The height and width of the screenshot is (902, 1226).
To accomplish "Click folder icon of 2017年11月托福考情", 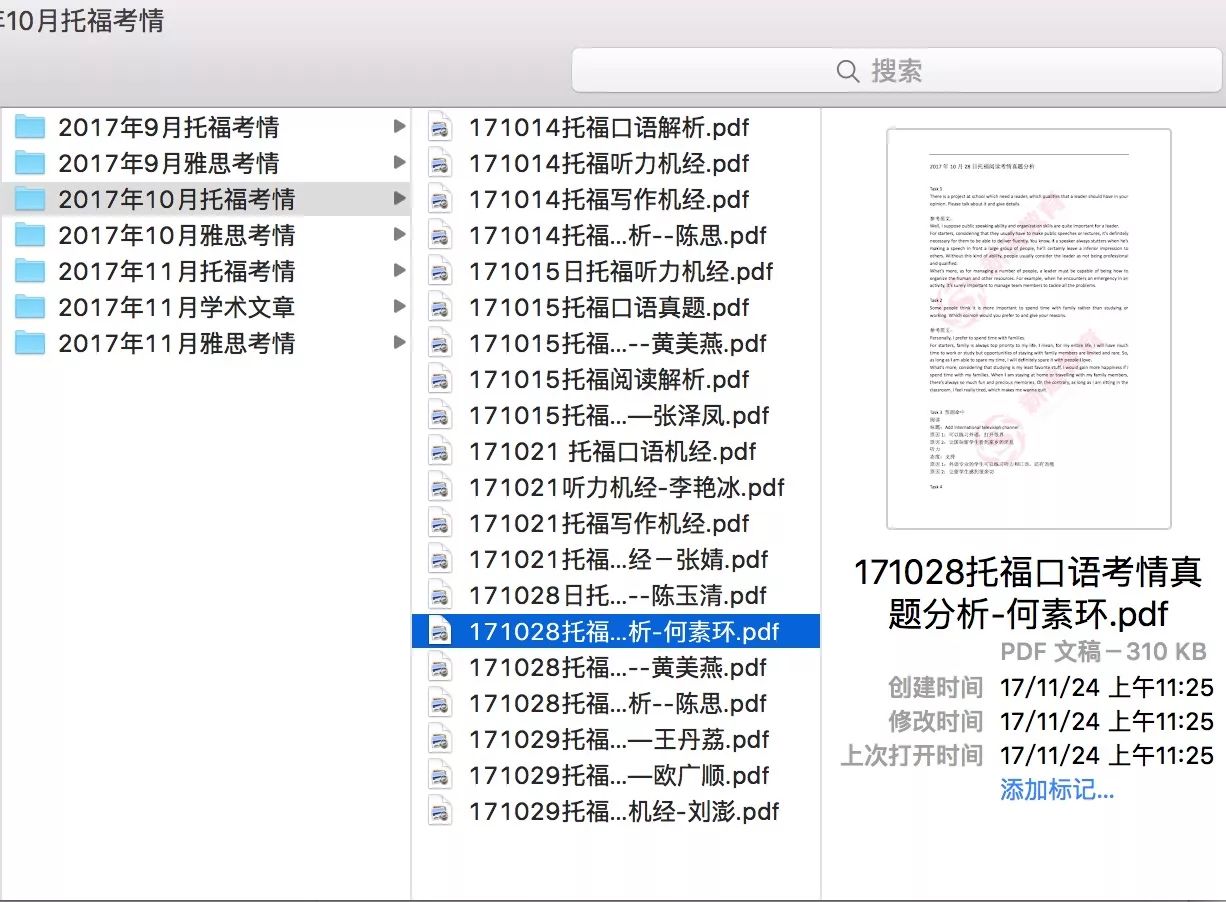I will [x=31, y=271].
